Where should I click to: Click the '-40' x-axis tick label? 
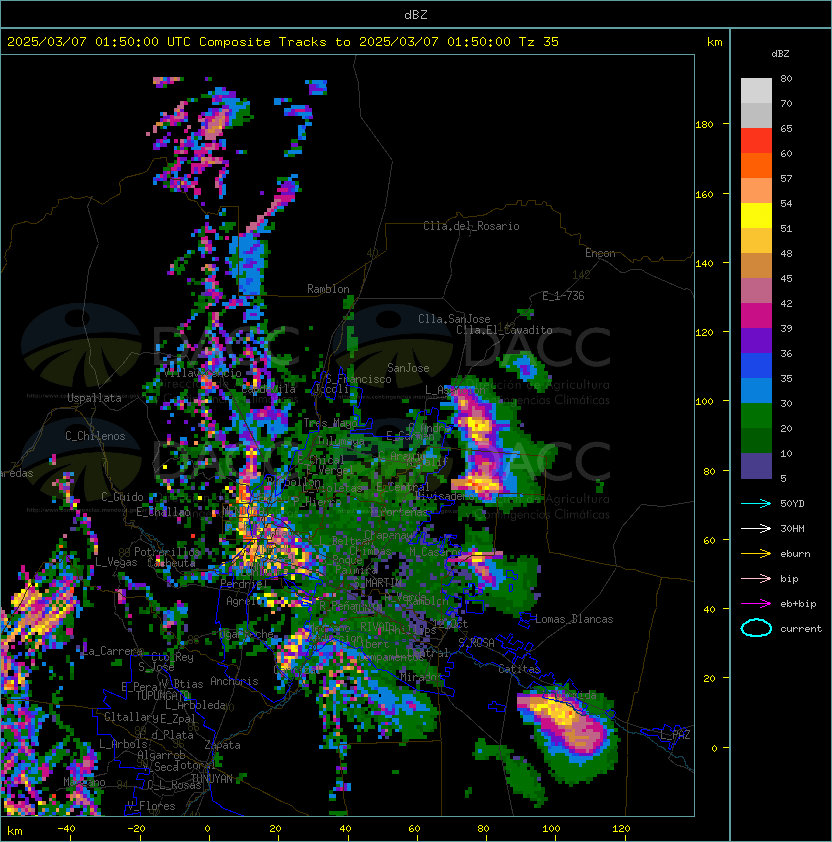[x=66, y=829]
